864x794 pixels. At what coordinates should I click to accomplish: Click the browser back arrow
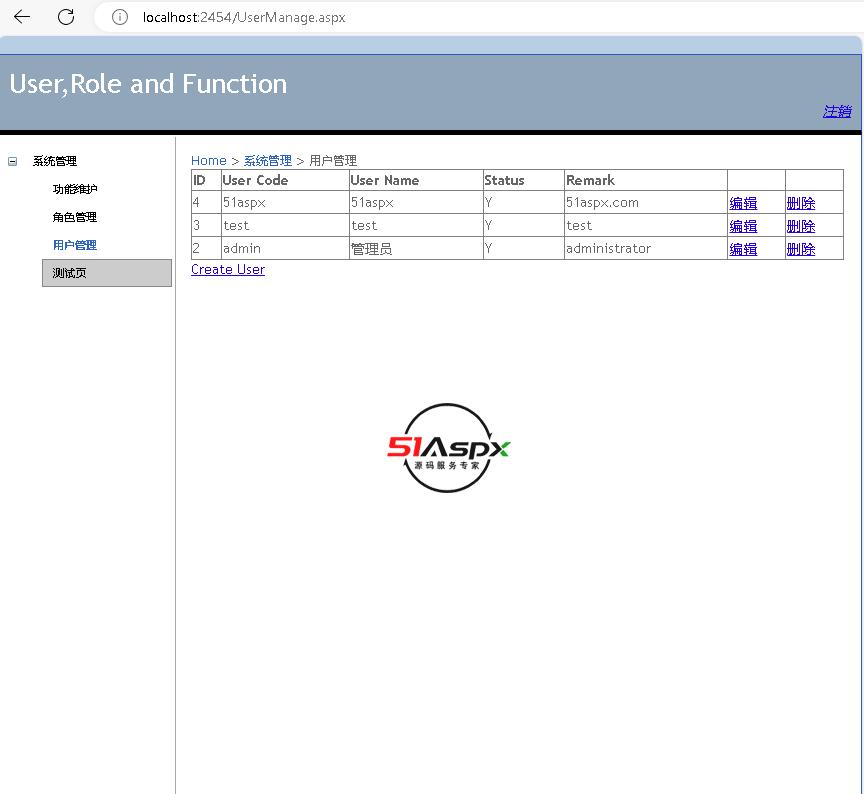click(22, 17)
